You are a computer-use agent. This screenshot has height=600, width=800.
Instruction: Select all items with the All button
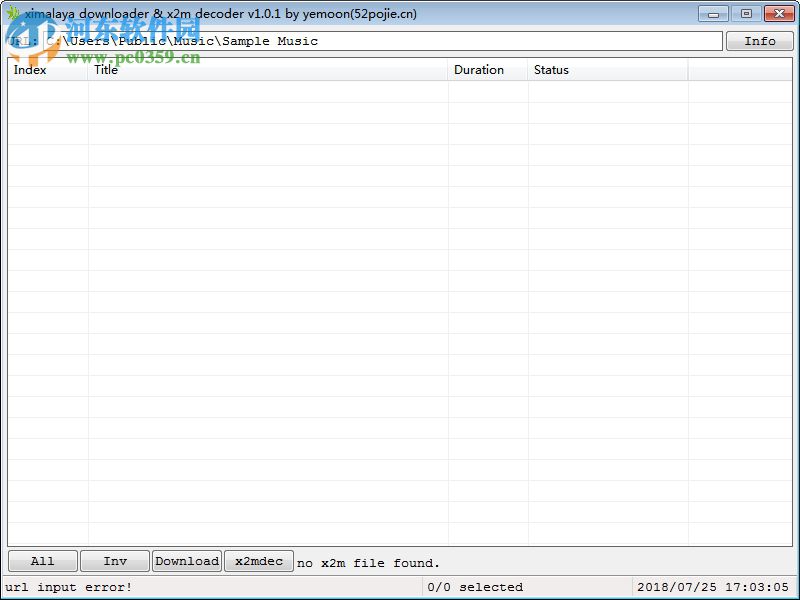click(x=42, y=561)
